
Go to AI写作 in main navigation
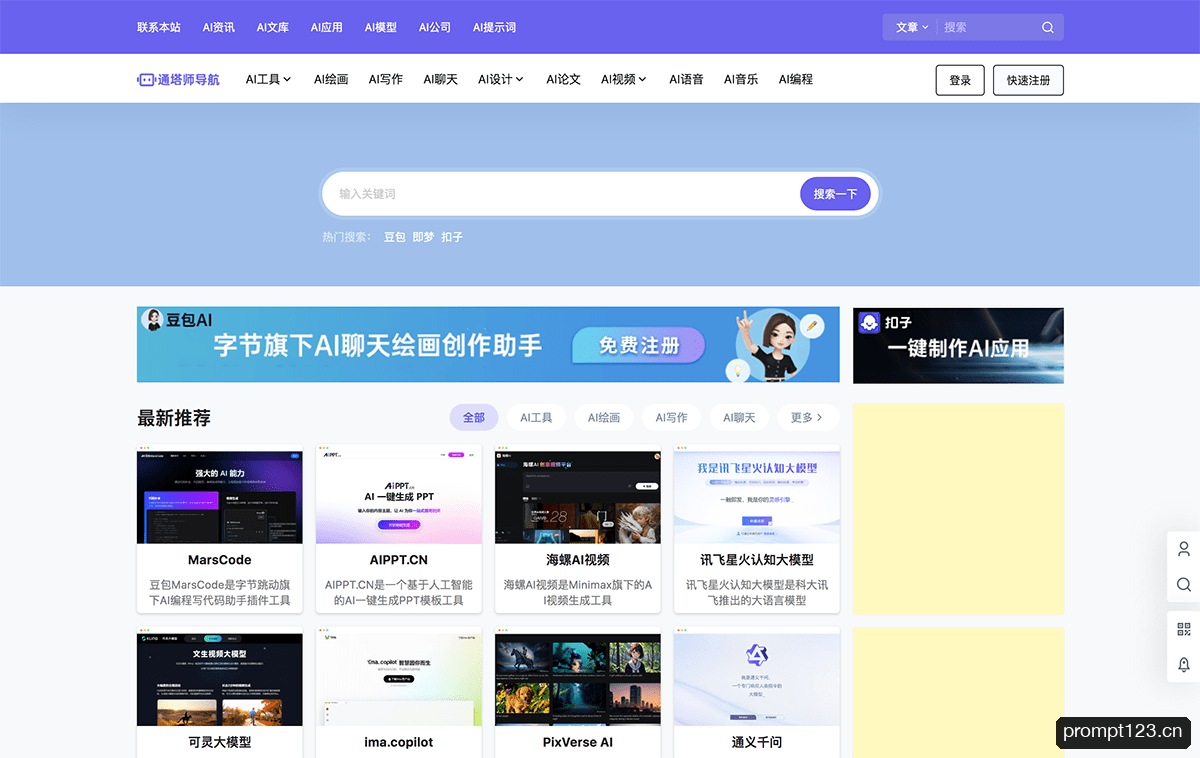tap(385, 79)
